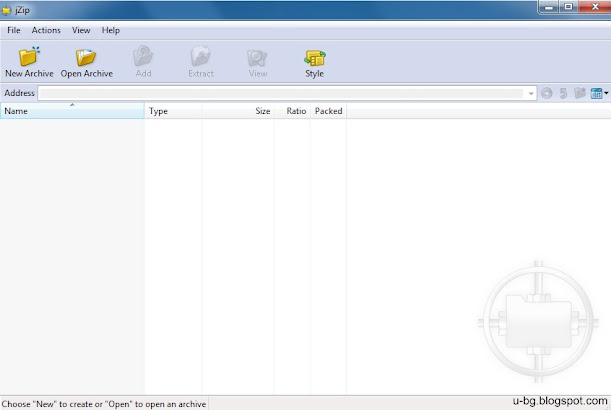Click the new folder icon beside address bar
Screen dimensions: 611x410
(580, 93)
